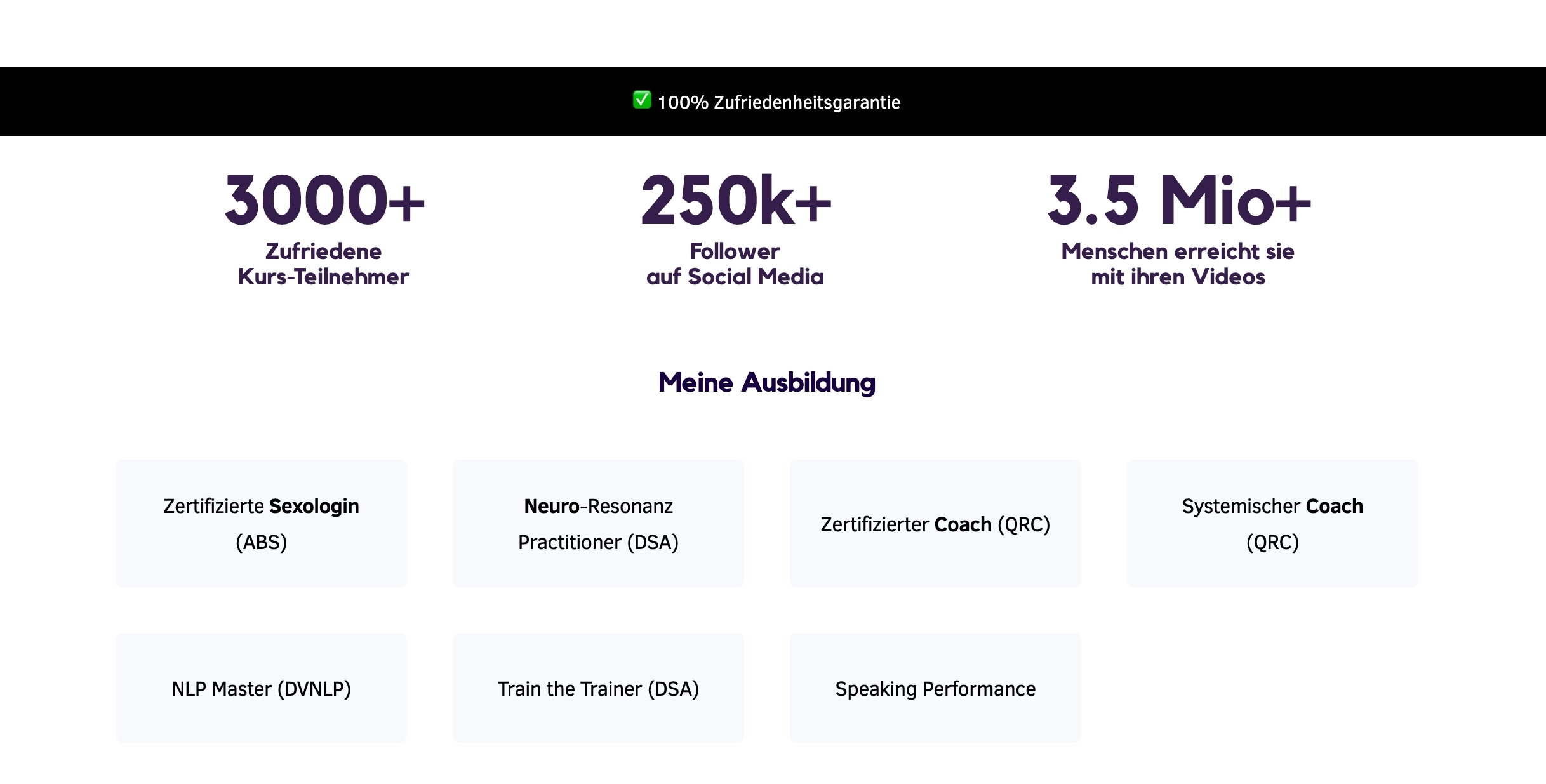Viewport: 1546px width, 784px height.
Task: Open the Speaking Performance card
Action: [x=935, y=689]
